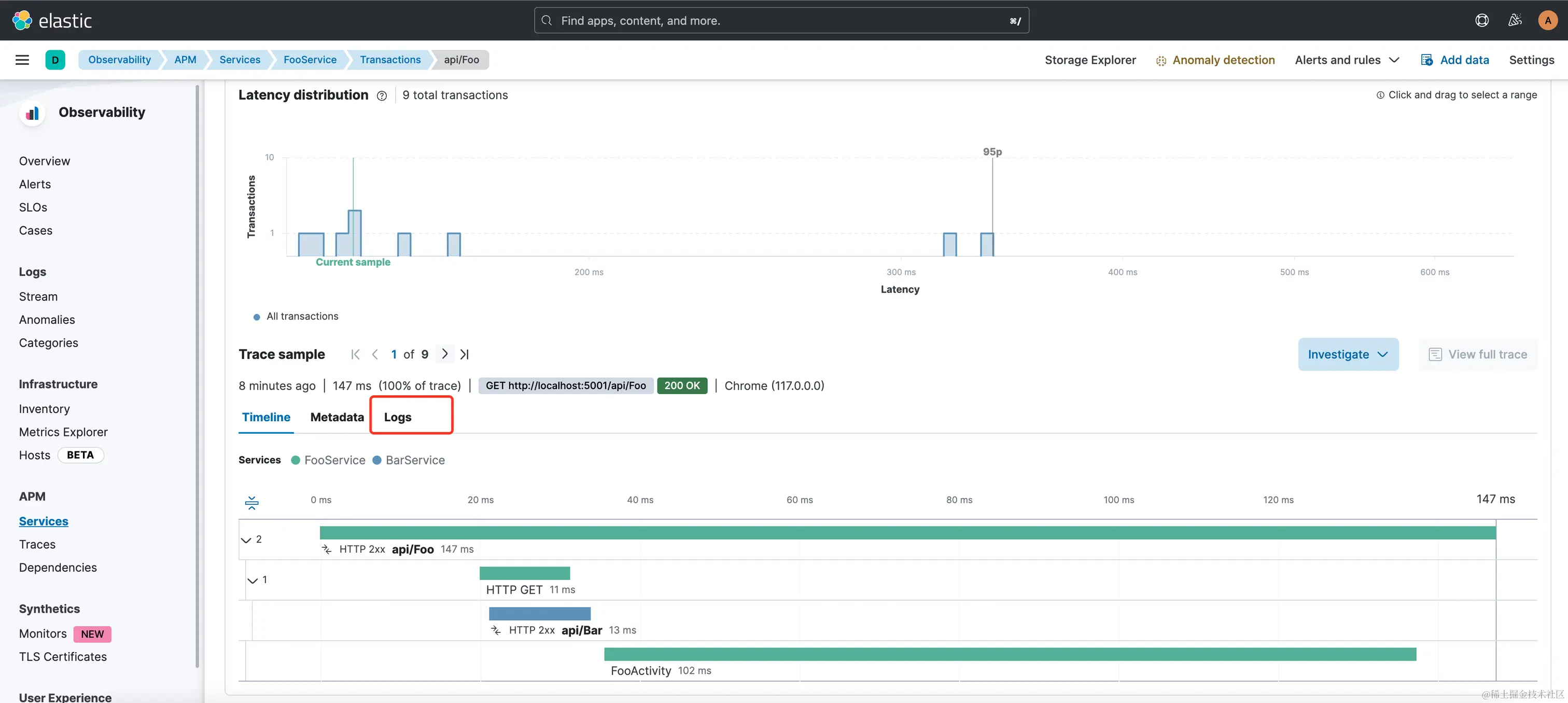The height and width of the screenshot is (703, 1568).
Task: Collapse the HTTP GET span row
Action: pos(253,580)
